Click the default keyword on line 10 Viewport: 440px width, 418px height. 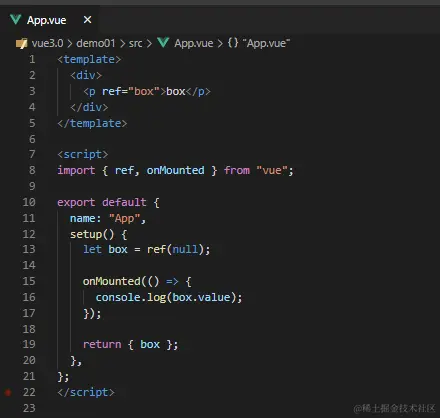[124, 202]
